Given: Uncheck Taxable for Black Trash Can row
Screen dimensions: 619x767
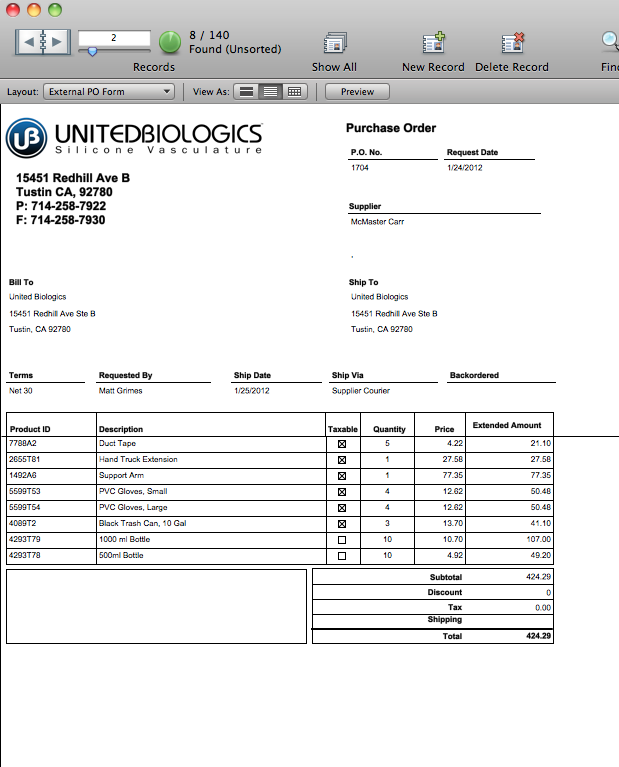Looking at the screenshot, I should pyautogui.click(x=342, y=523).
